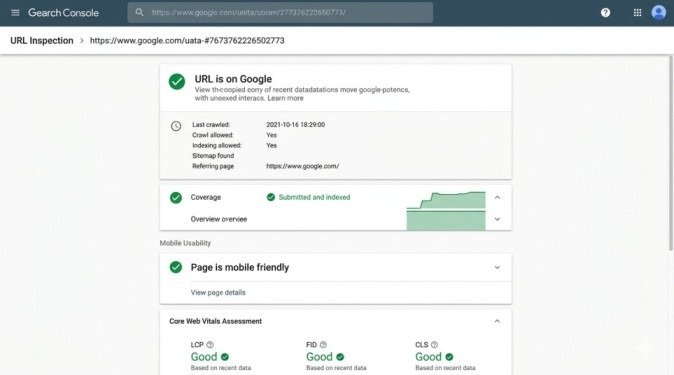Select the last crawled date 2021-10-16 18:29:00
Image resolution: width=674 pixels, height=375 pixels.
pos(296,125)
